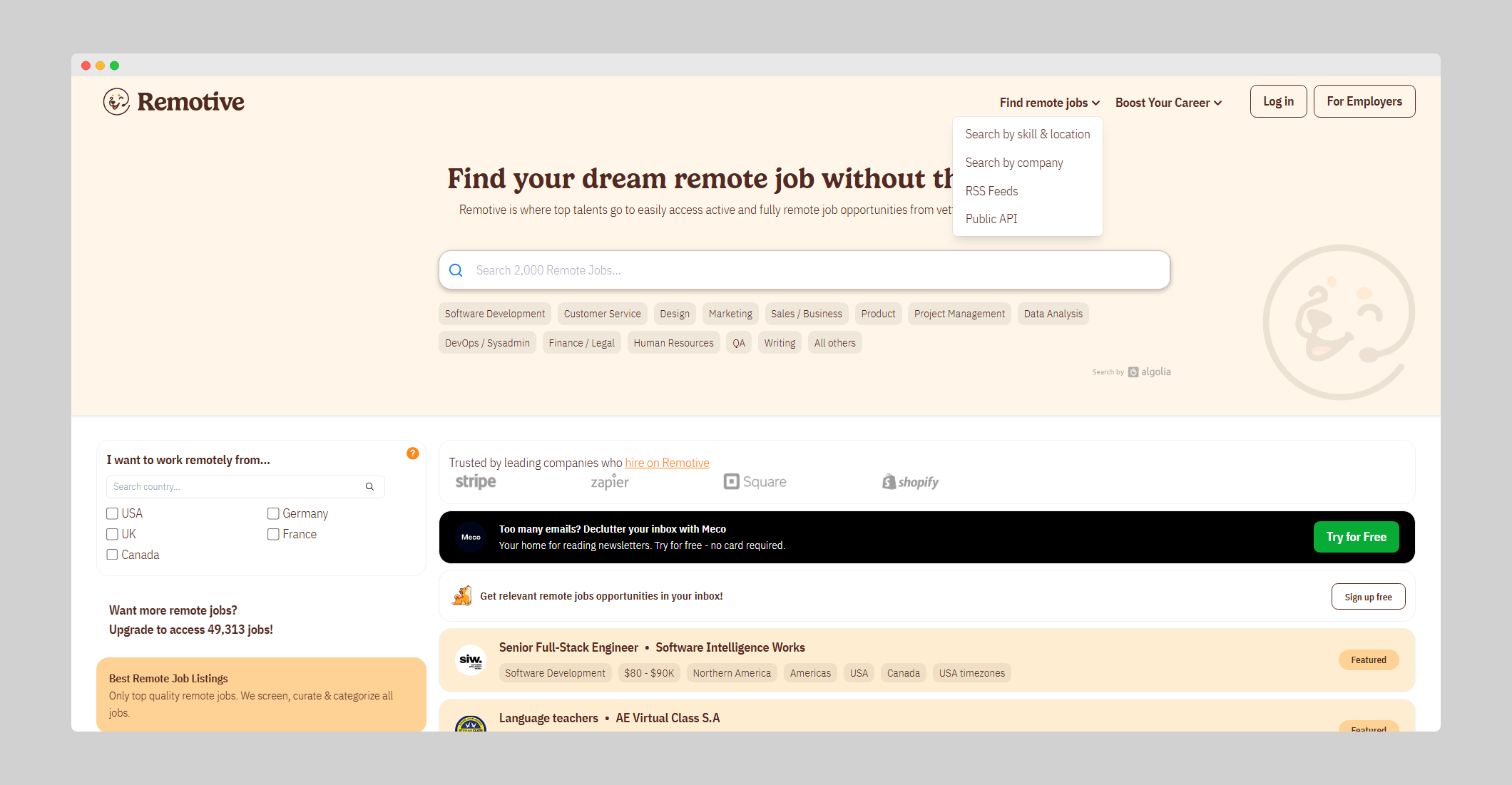Screen dimensions: 1512x785
Task: Check the Canada checkbox
Action: coord(112,555)
